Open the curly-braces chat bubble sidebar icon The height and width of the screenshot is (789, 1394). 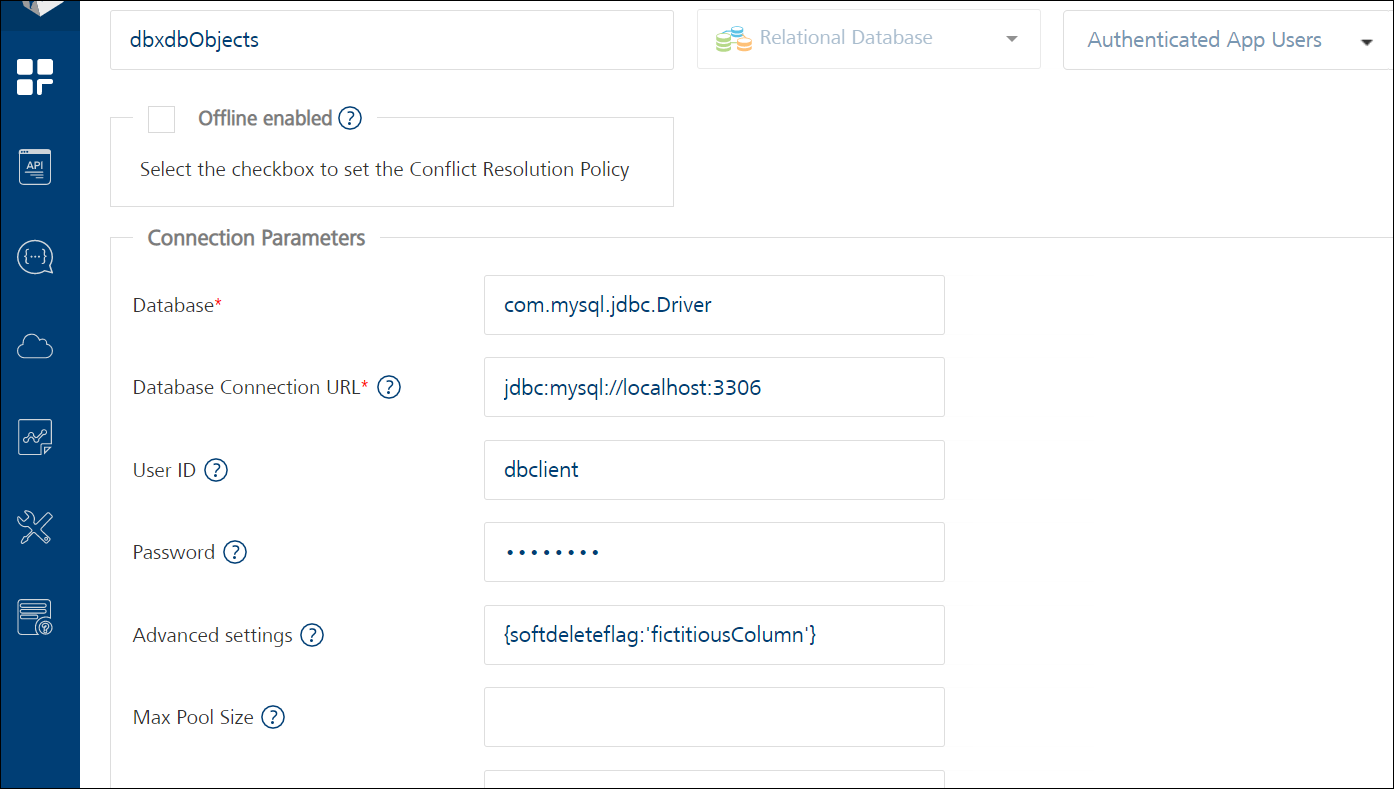[35, 257]
